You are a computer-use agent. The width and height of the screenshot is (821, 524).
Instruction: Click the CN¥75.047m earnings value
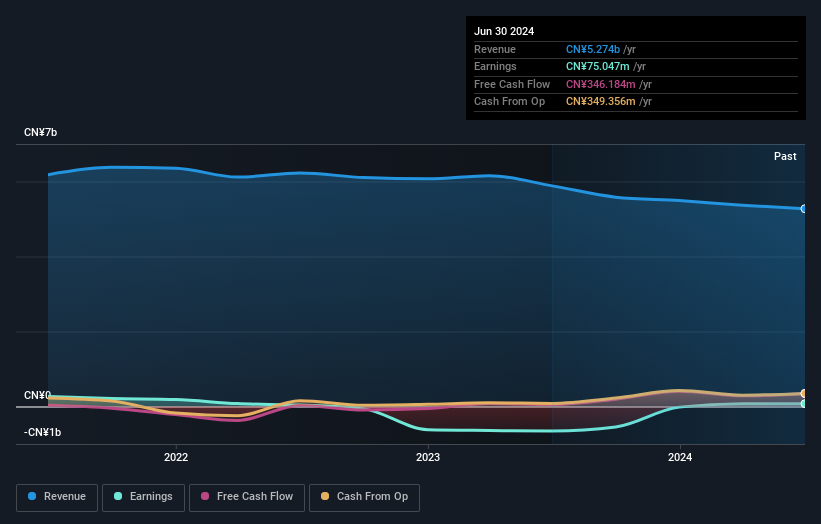pyautogui.click(x=597, y=66)
